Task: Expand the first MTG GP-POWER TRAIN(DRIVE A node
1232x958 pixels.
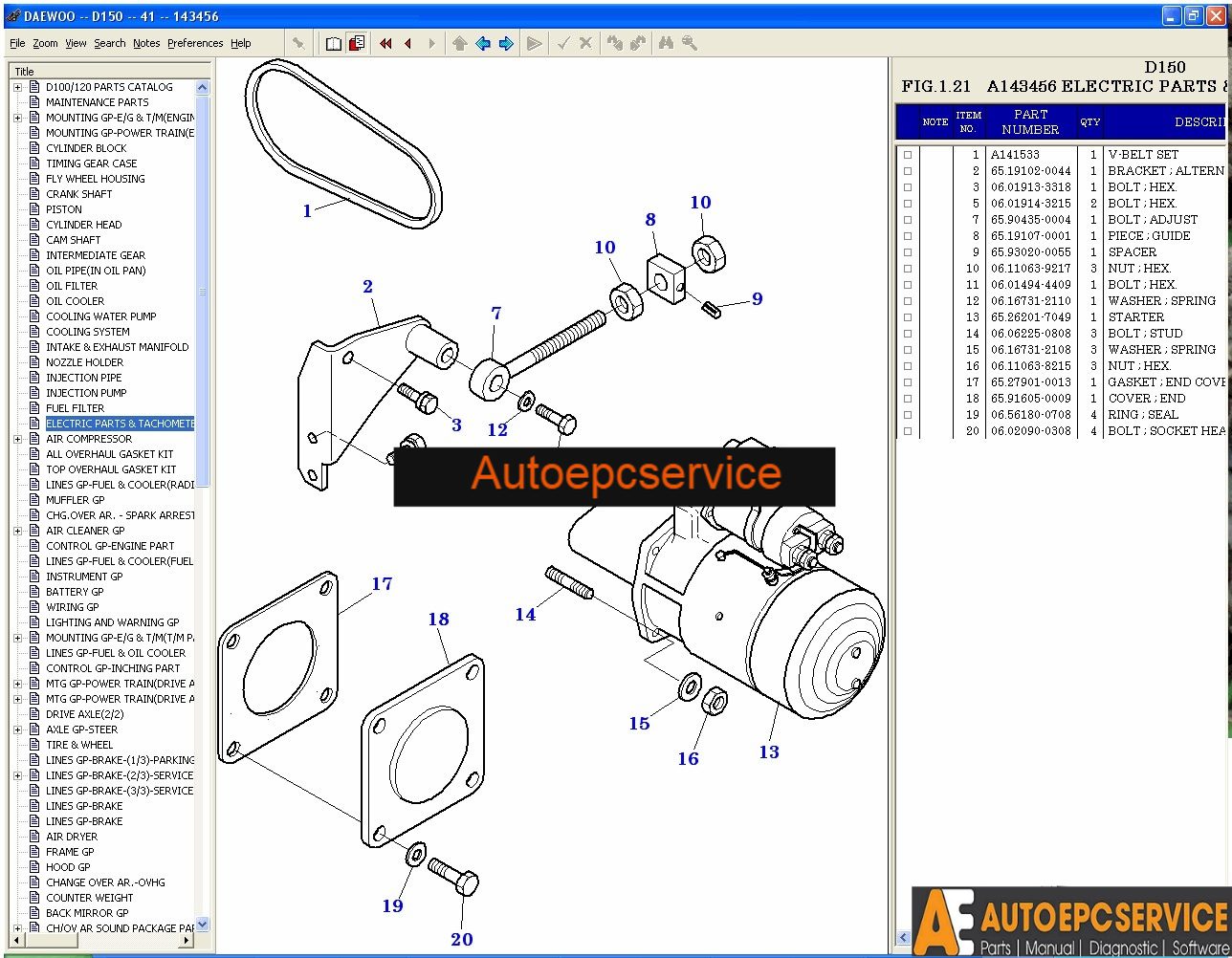Action: 17,684
